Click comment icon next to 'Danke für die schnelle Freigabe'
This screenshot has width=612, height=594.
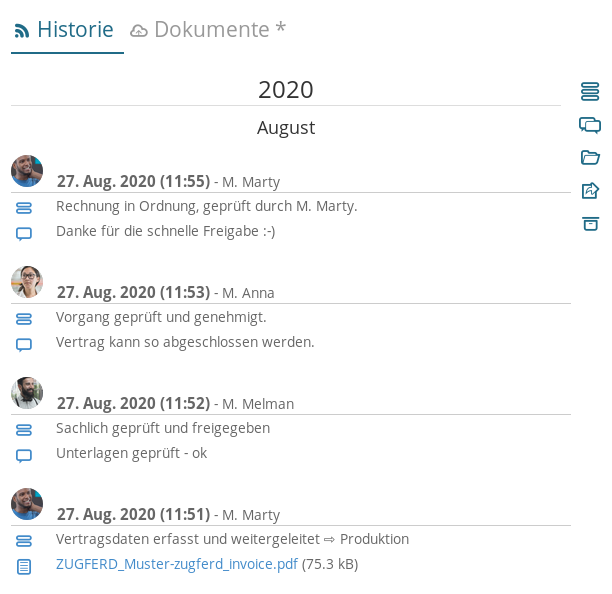coord(24,233)
